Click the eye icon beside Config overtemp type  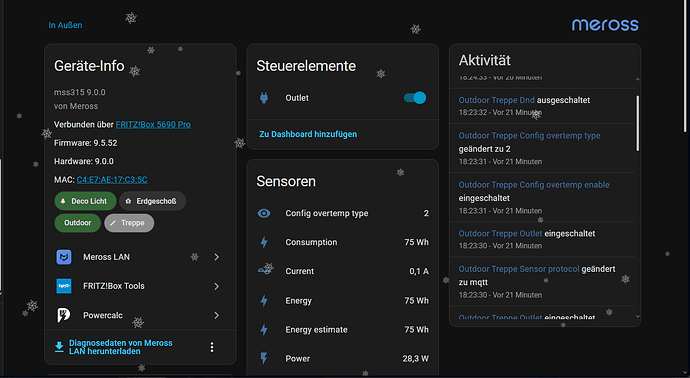click(x=264, y=213)
